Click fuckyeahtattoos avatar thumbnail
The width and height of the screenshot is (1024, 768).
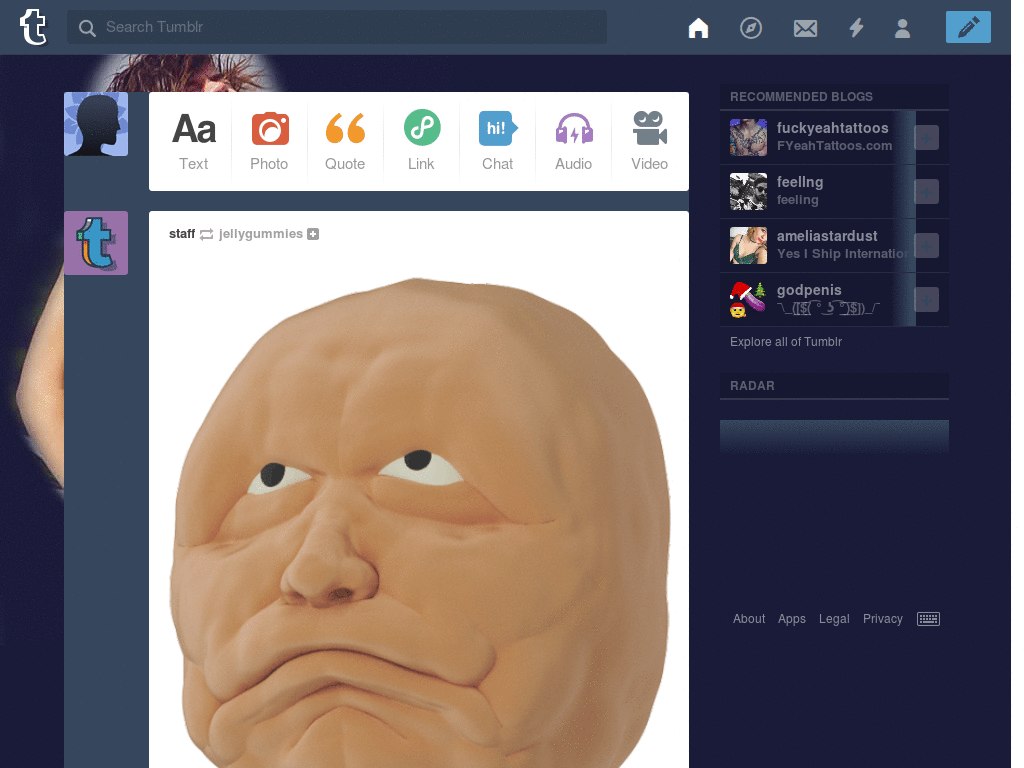748,137
